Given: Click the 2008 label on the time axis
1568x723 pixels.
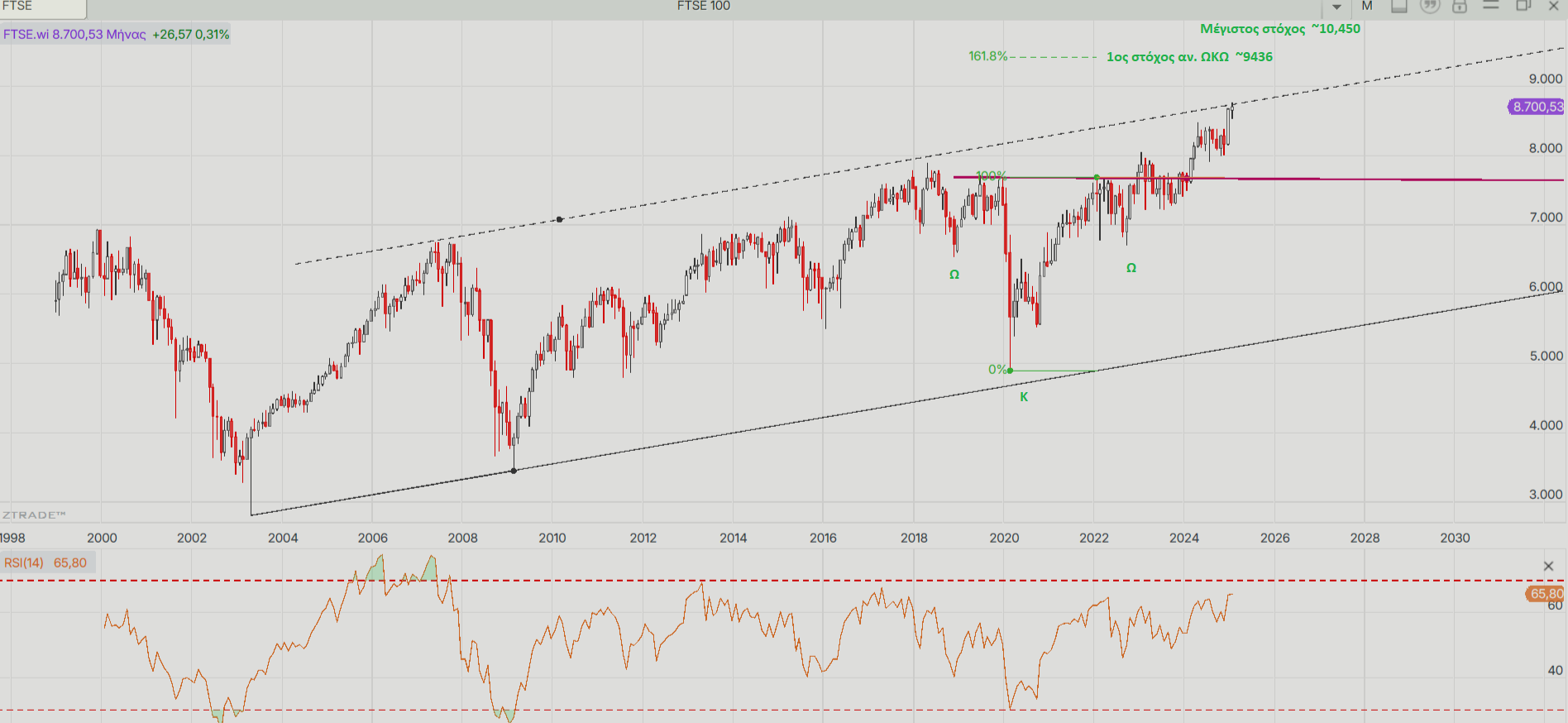Looking at the screenshot, I should 462,538.
